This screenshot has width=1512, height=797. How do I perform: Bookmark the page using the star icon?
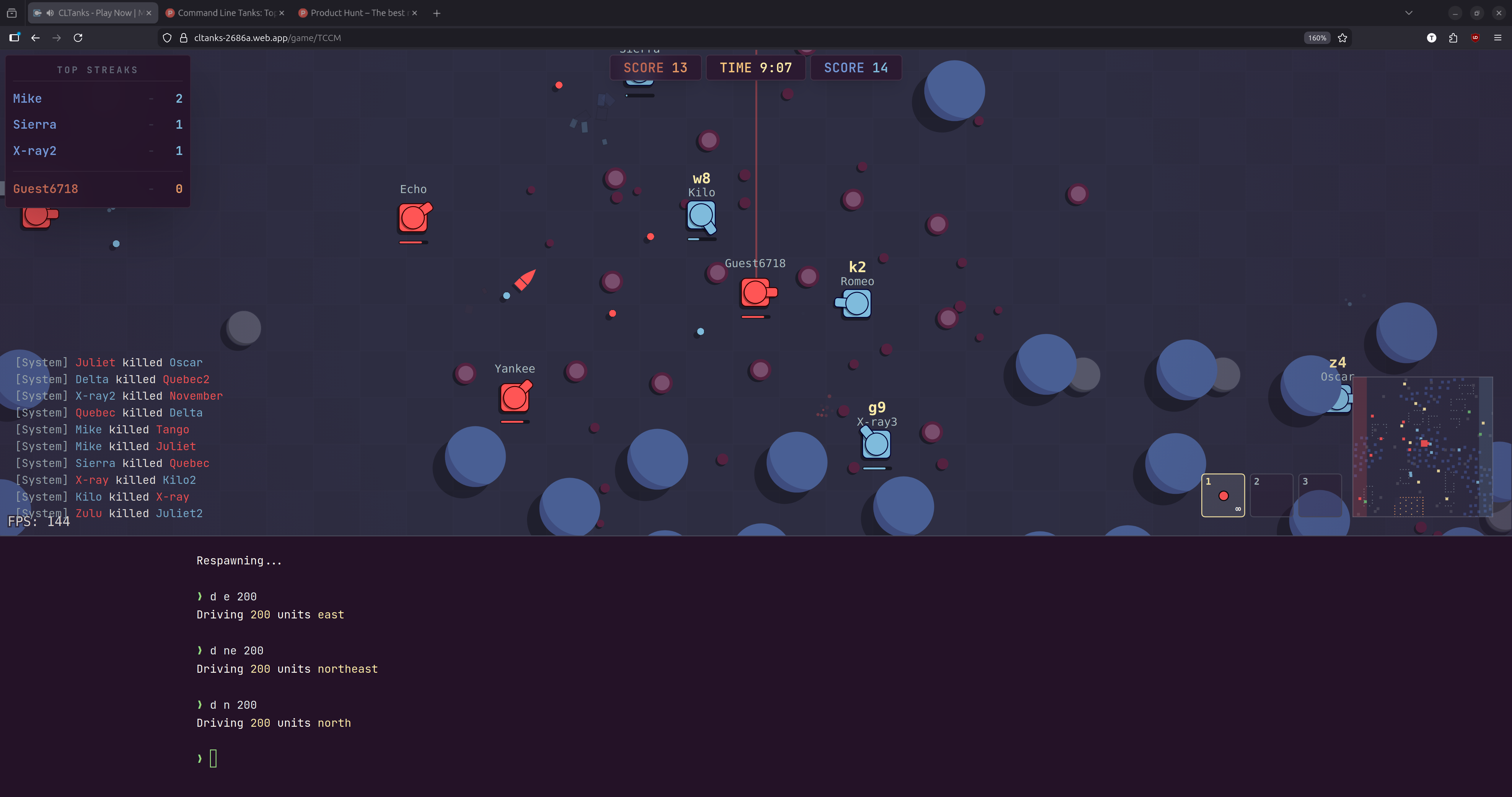click(1342, 37)
